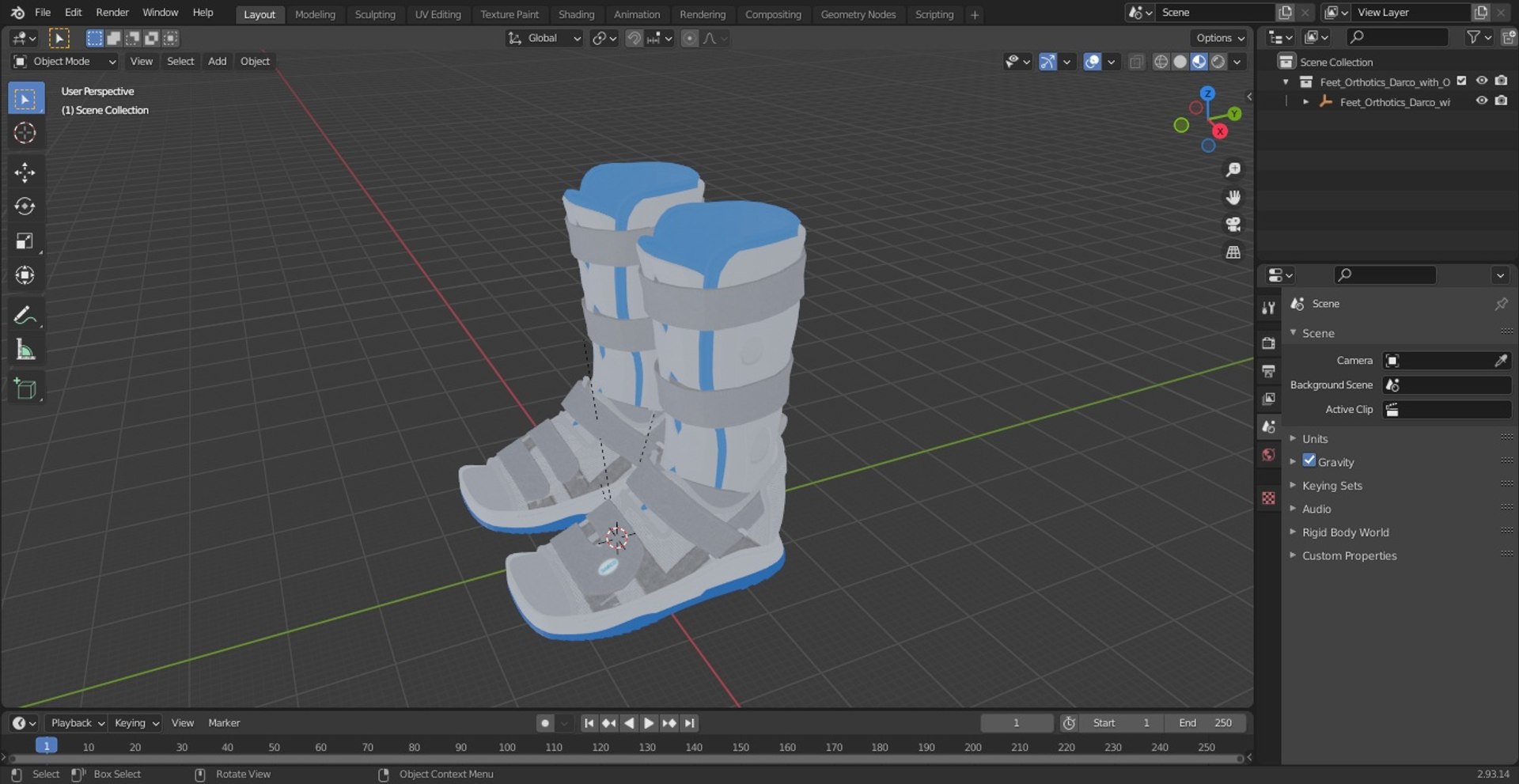The height and width of the screenshot is (784, 1519).
Task: Open the Global transform orientation dropdown
Action: pos(544,38)
